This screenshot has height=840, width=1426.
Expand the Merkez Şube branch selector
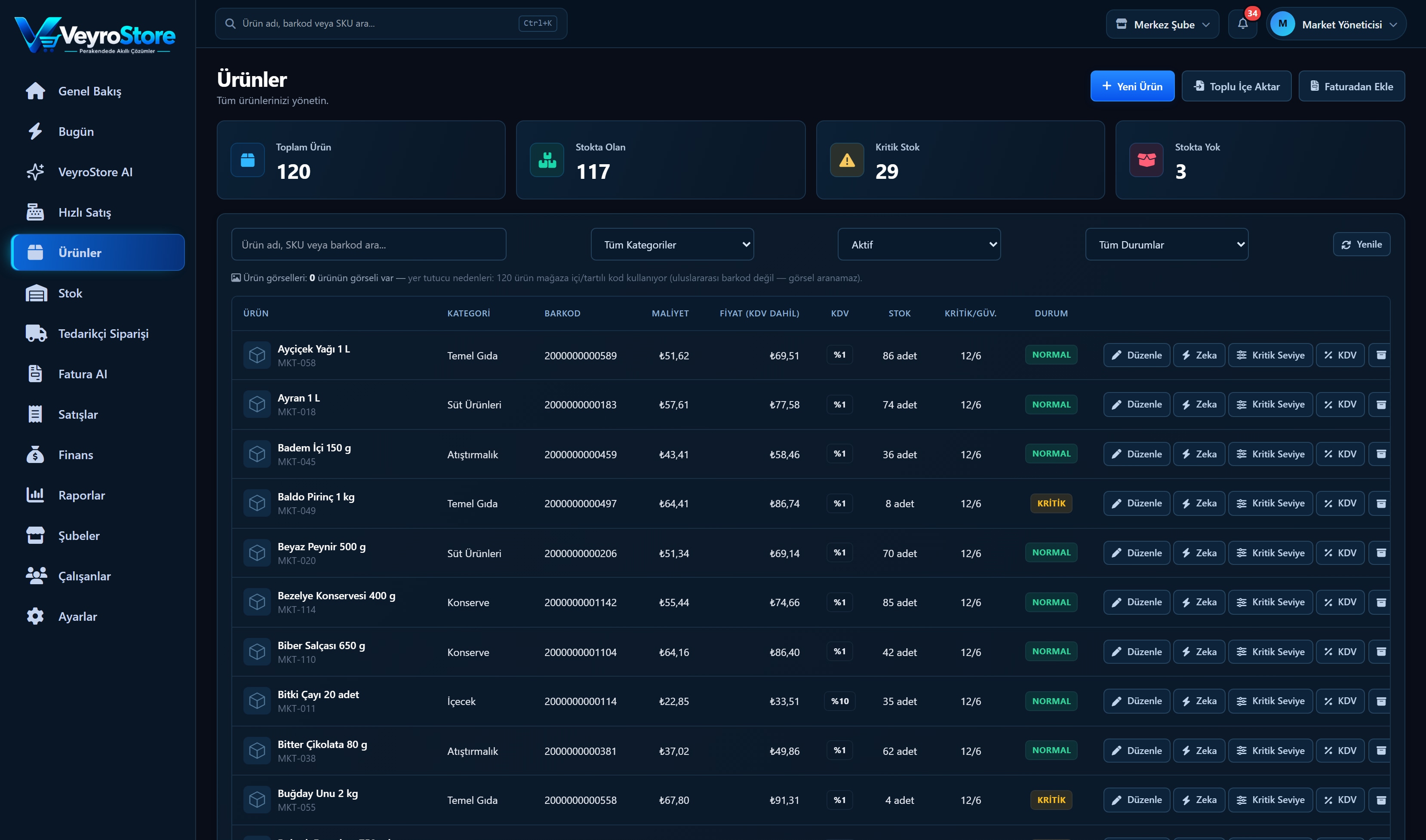tap(1162, 24)
